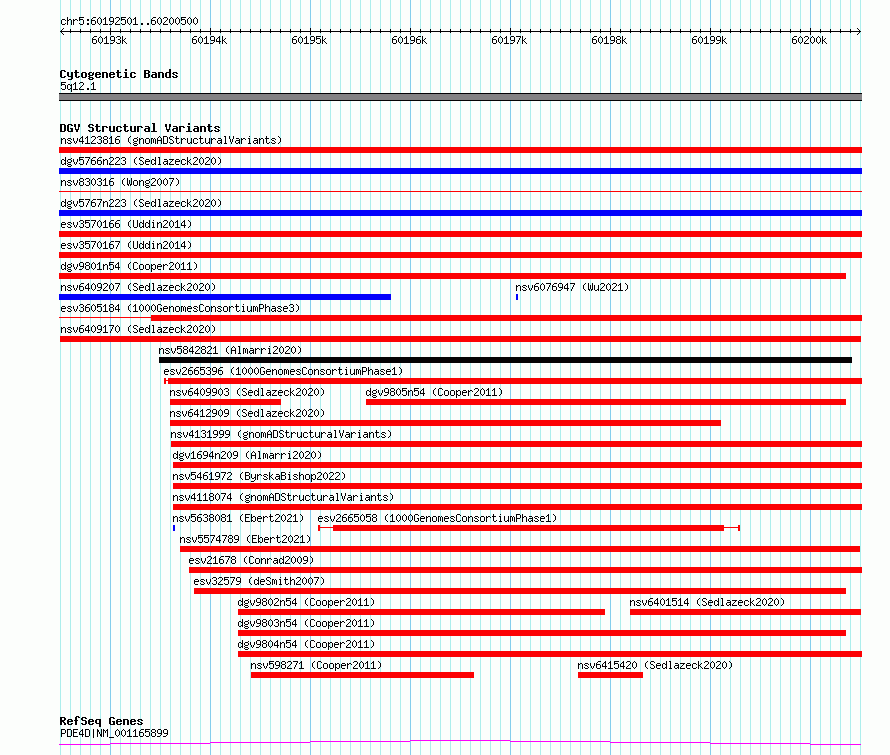Screen dimensions: 890x755
Task: Click the DGV Structural Variants track title
Action: (140, 128)
